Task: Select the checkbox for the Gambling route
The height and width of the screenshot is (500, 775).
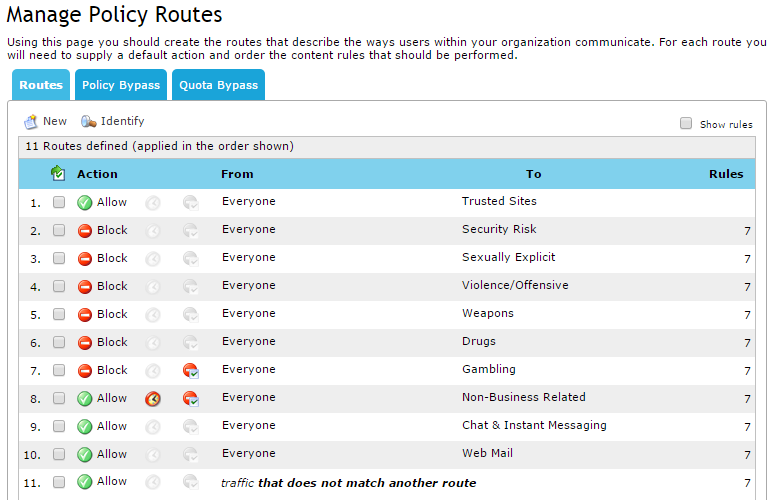Action: 59,370
